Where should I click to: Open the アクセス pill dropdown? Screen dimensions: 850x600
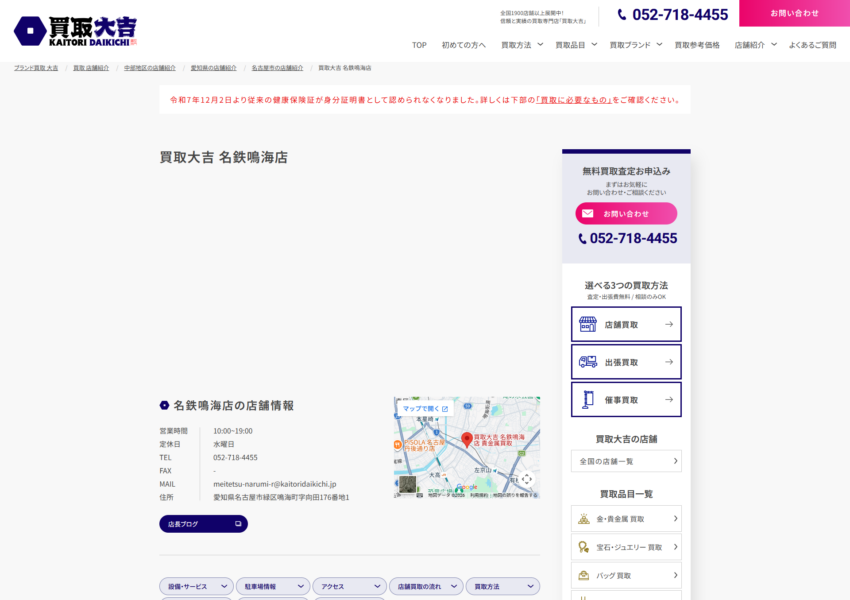pos(350,586)
